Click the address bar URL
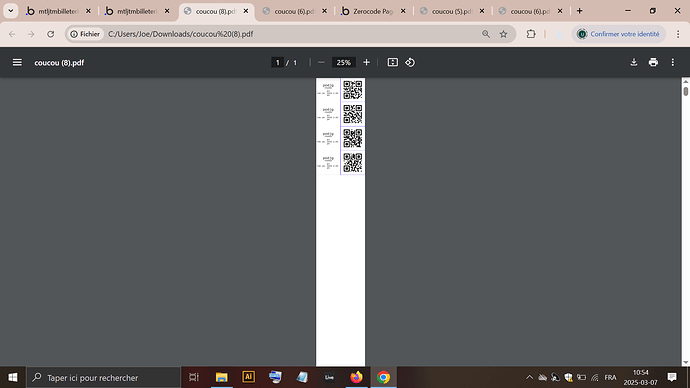The image size is (690, 388). click(180, 34)
